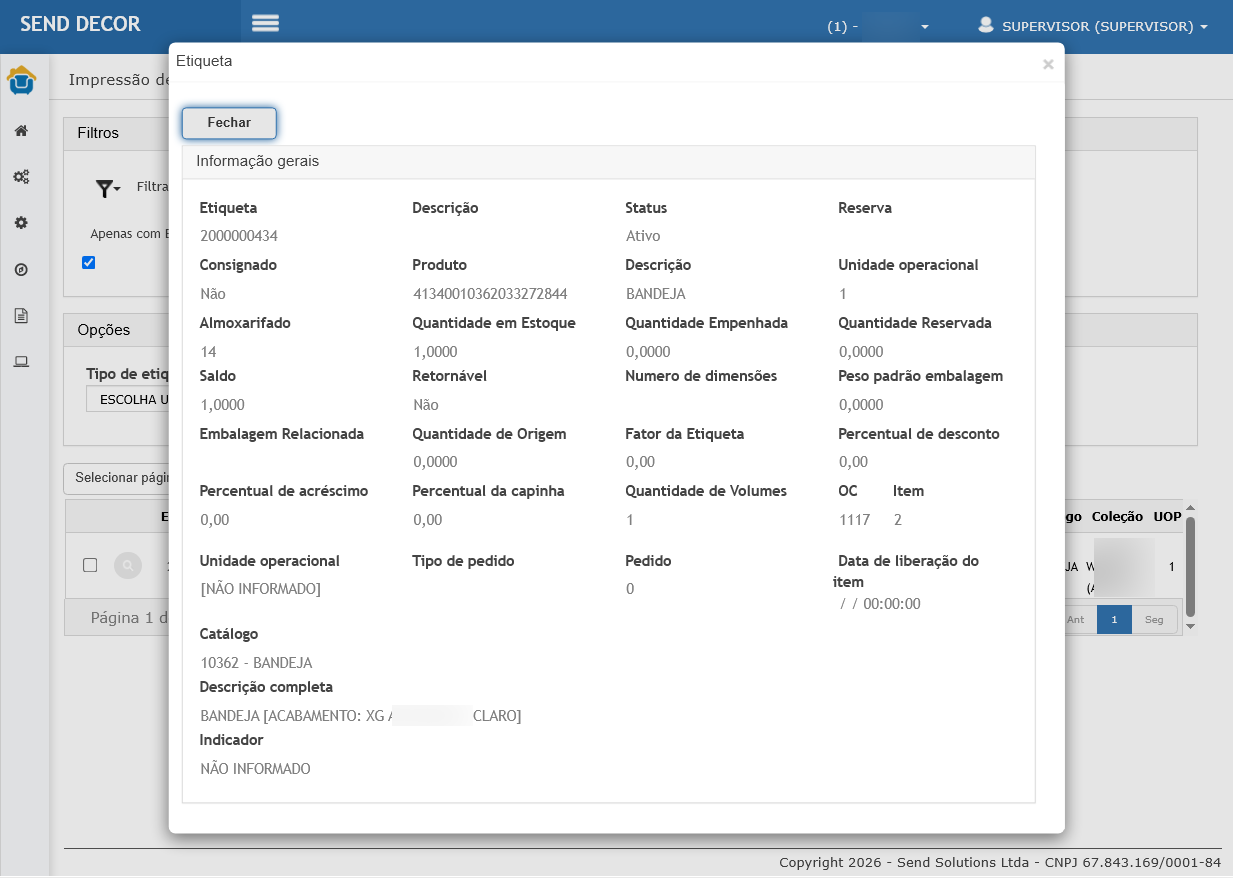The width and height of the screenshot is (1233, 878).
Task: Select product code 41340010362033272844
Action: pos(490,294)
